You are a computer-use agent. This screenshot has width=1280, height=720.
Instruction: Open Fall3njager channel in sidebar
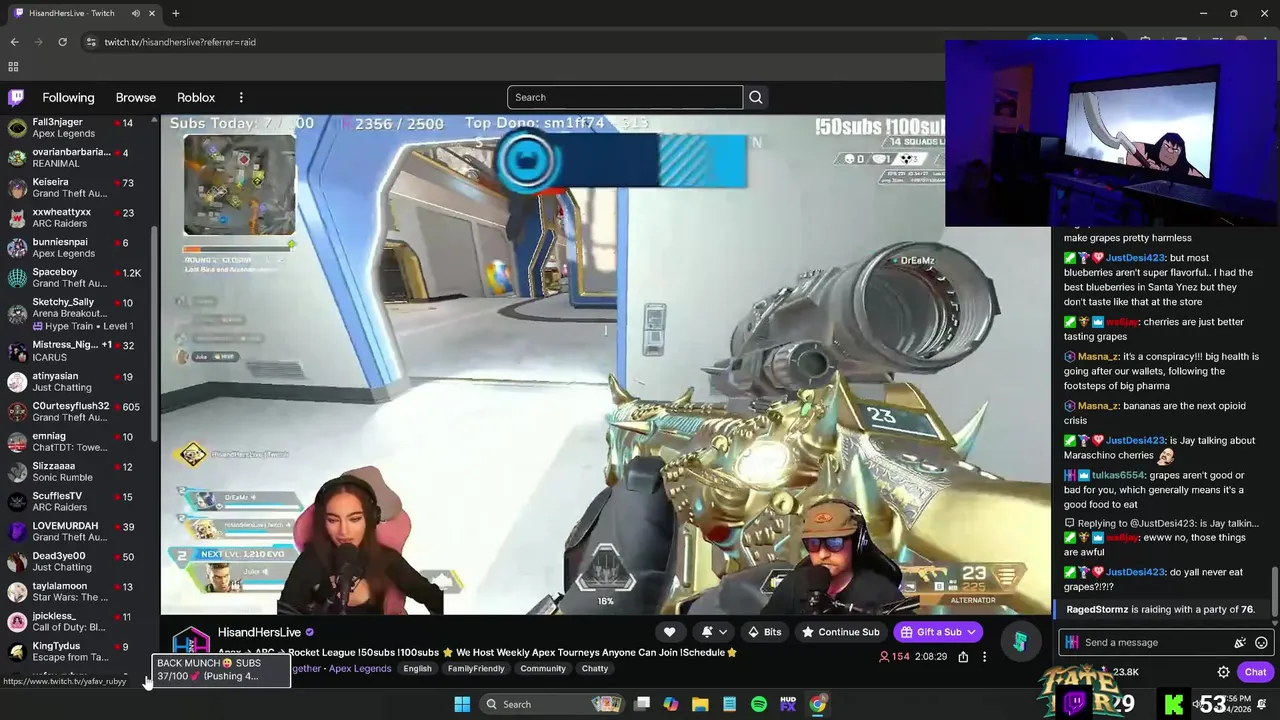click(78, 128)
